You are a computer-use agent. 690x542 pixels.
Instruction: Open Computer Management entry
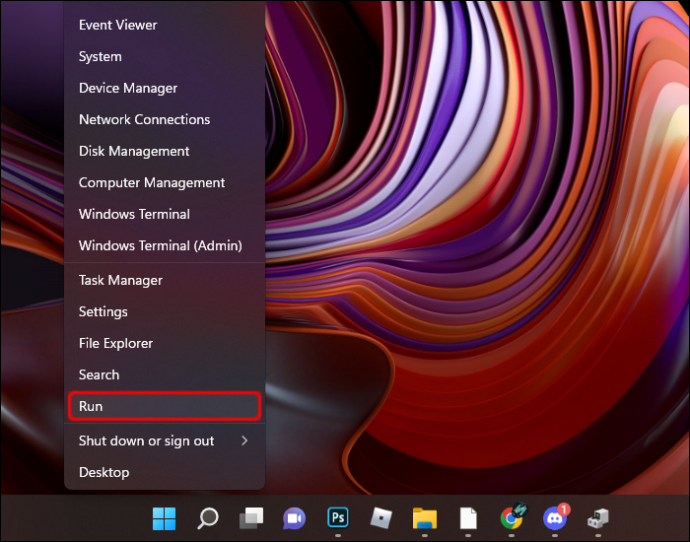165,182
